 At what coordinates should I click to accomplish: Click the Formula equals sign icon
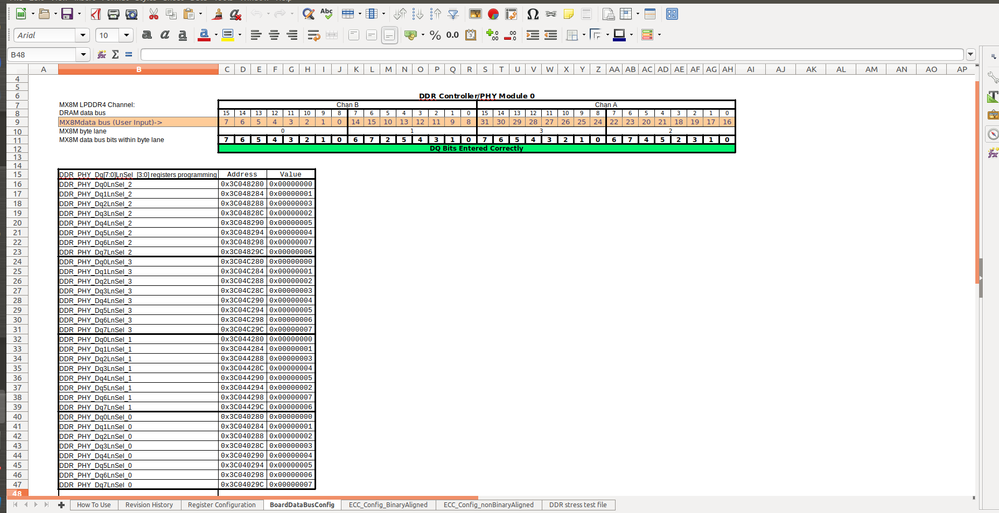[129, 55]
